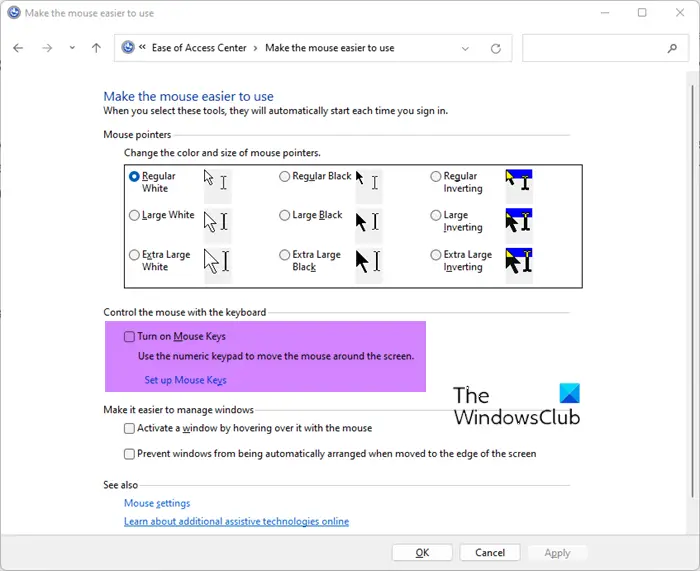Open Ease of Access Center breadcrumb

pos(199,48)
